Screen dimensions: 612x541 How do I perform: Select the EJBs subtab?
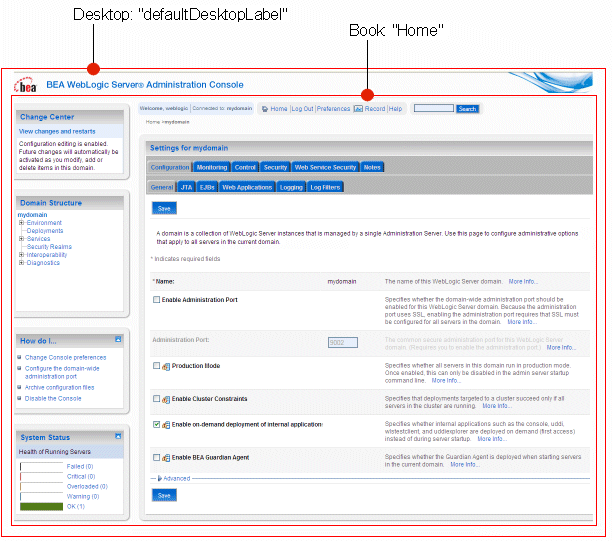point(207,187)
